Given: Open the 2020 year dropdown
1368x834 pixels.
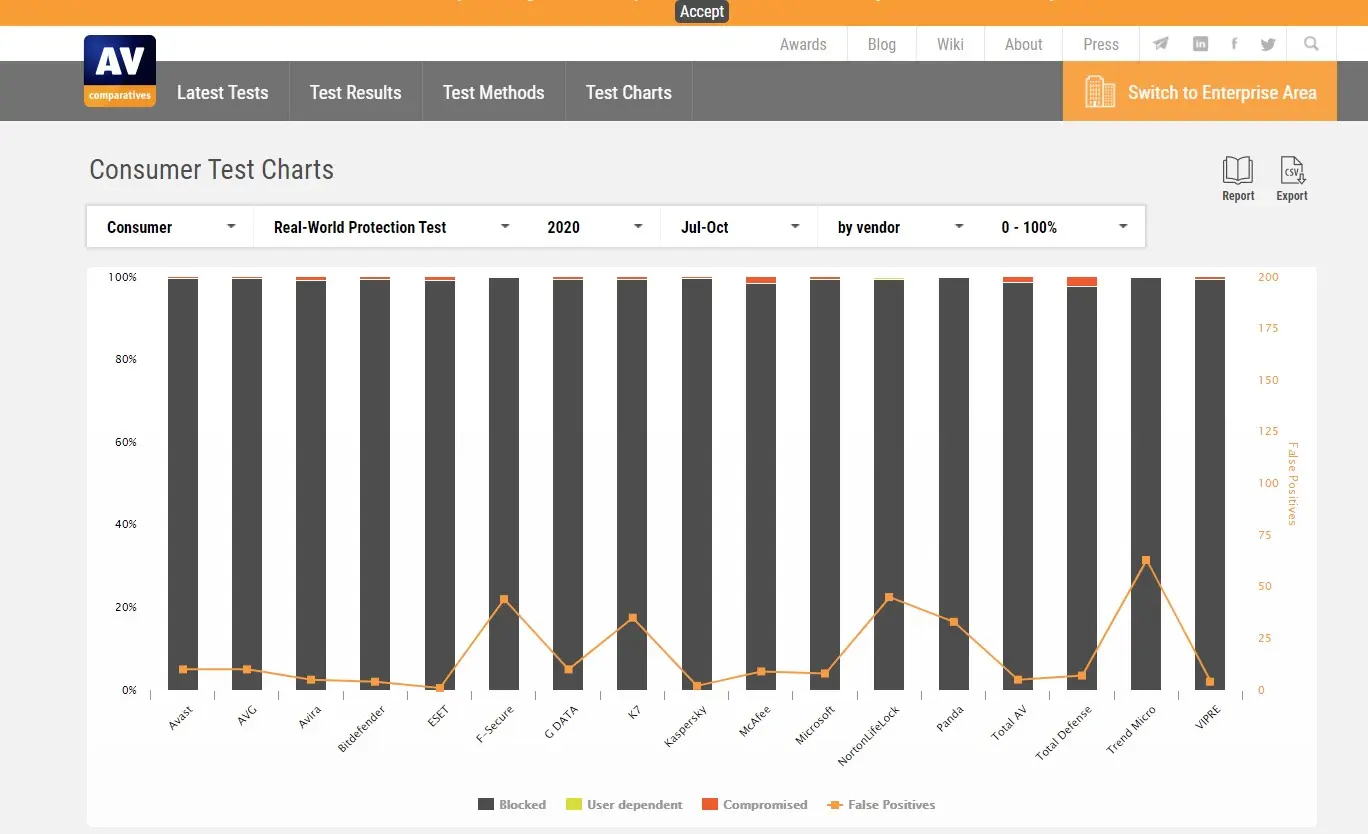Looking at the screenshot, I should tap(595, 227).
